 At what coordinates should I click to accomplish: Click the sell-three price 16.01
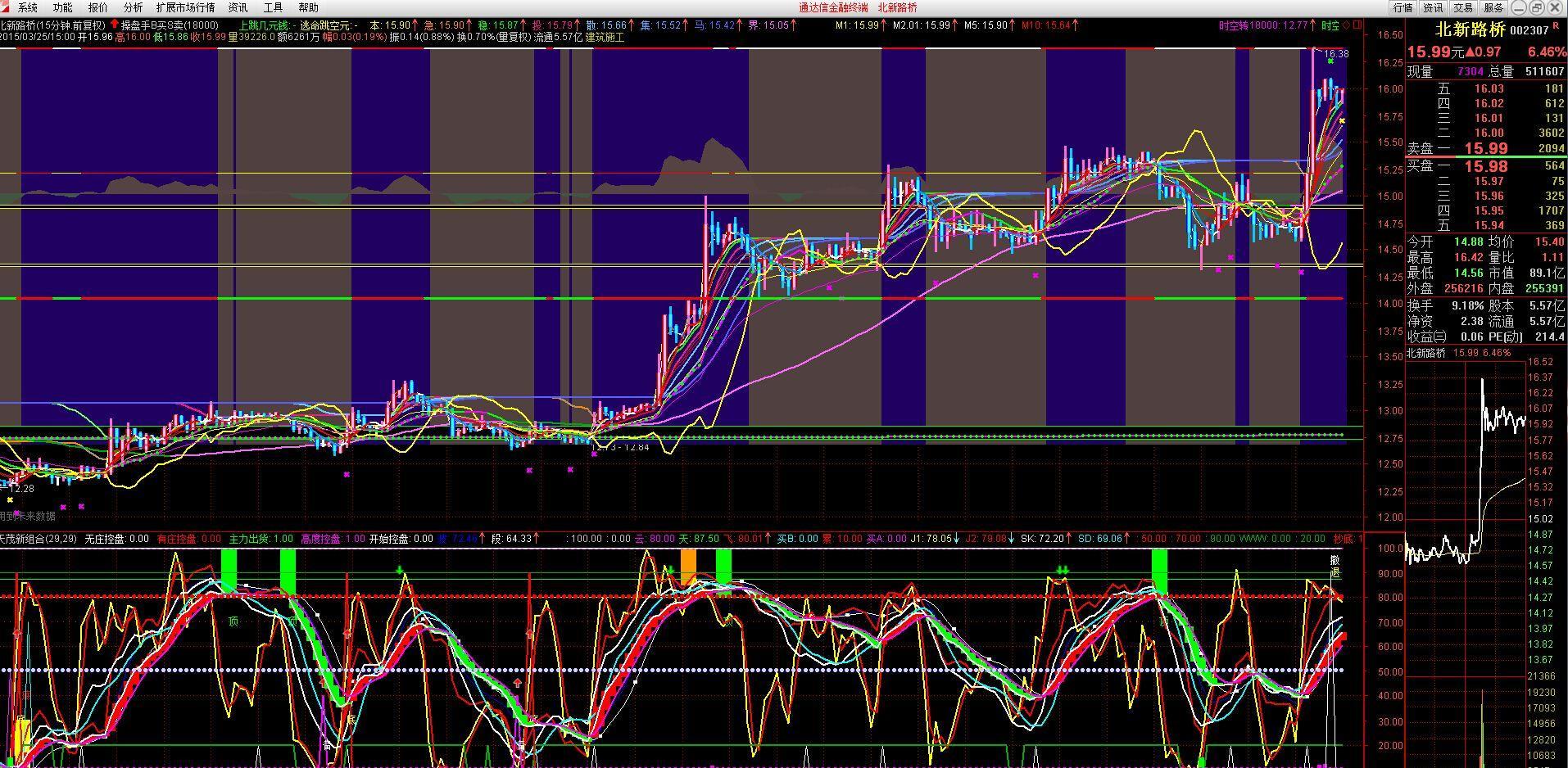tap(1489, 119)
